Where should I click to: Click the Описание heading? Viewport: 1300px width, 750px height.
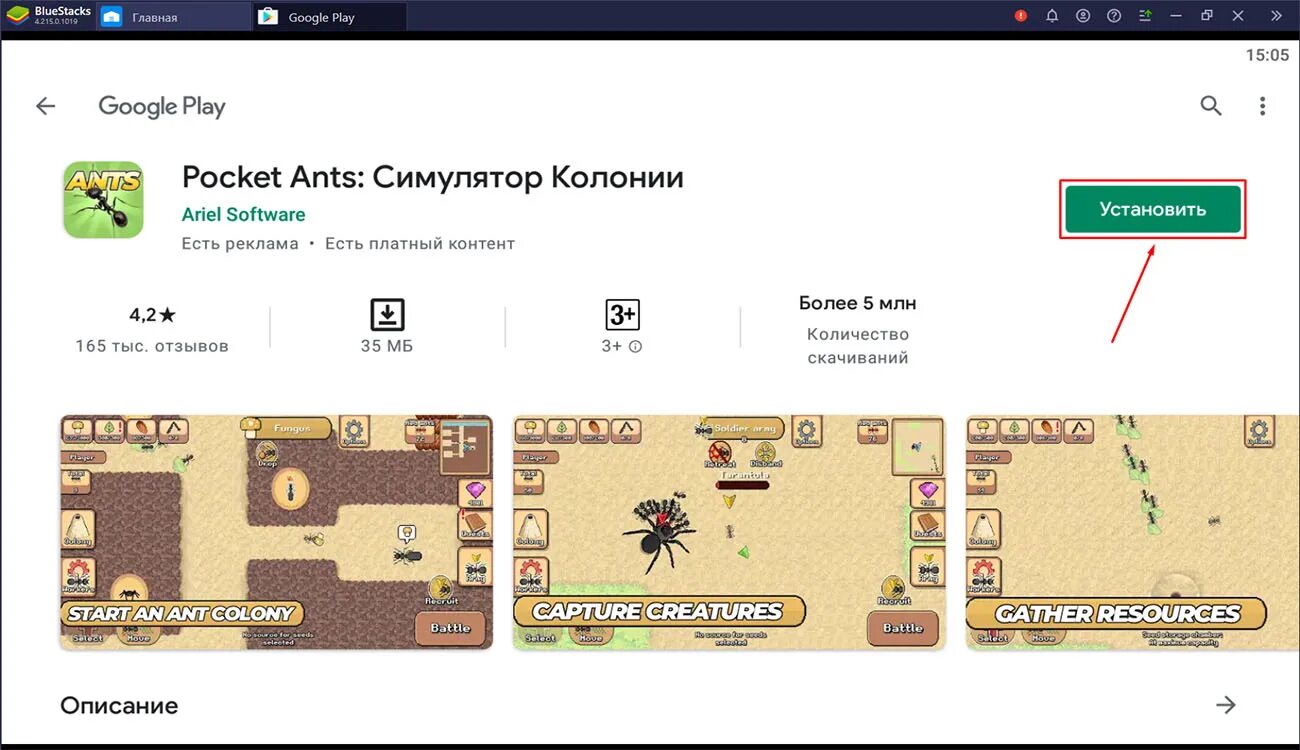point(119,705)
